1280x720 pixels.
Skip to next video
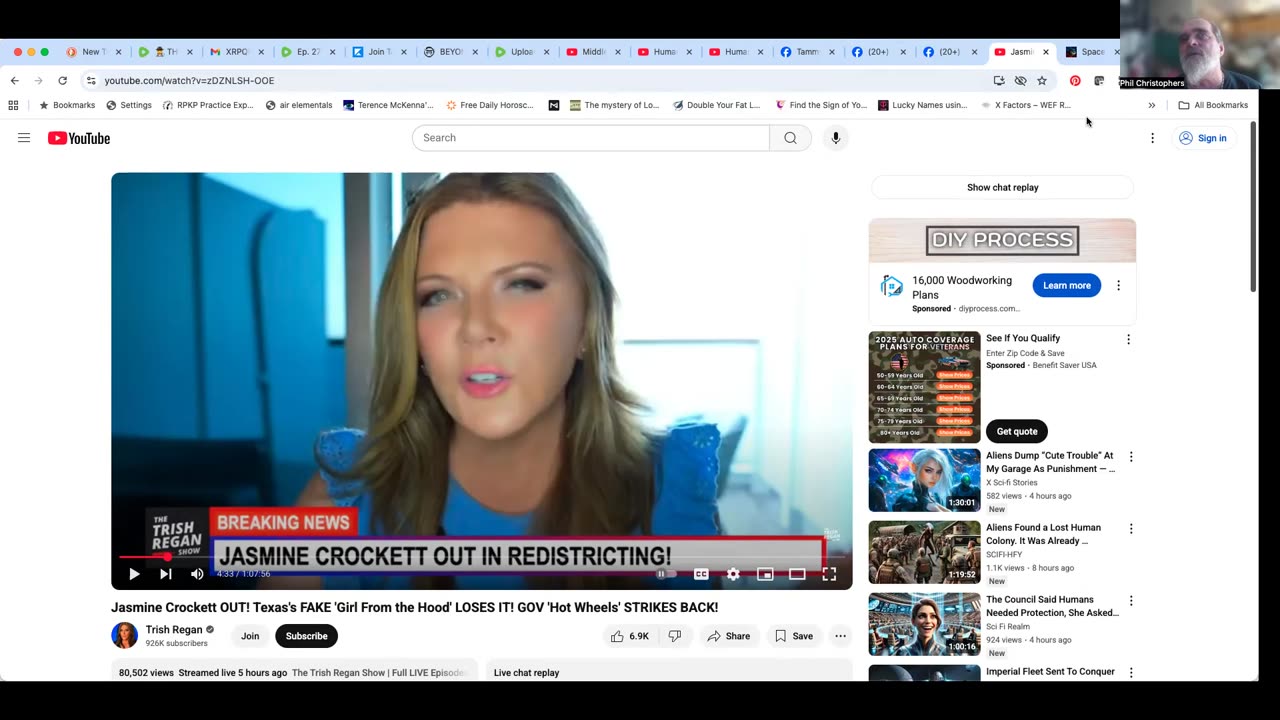(x=166, y=574)
